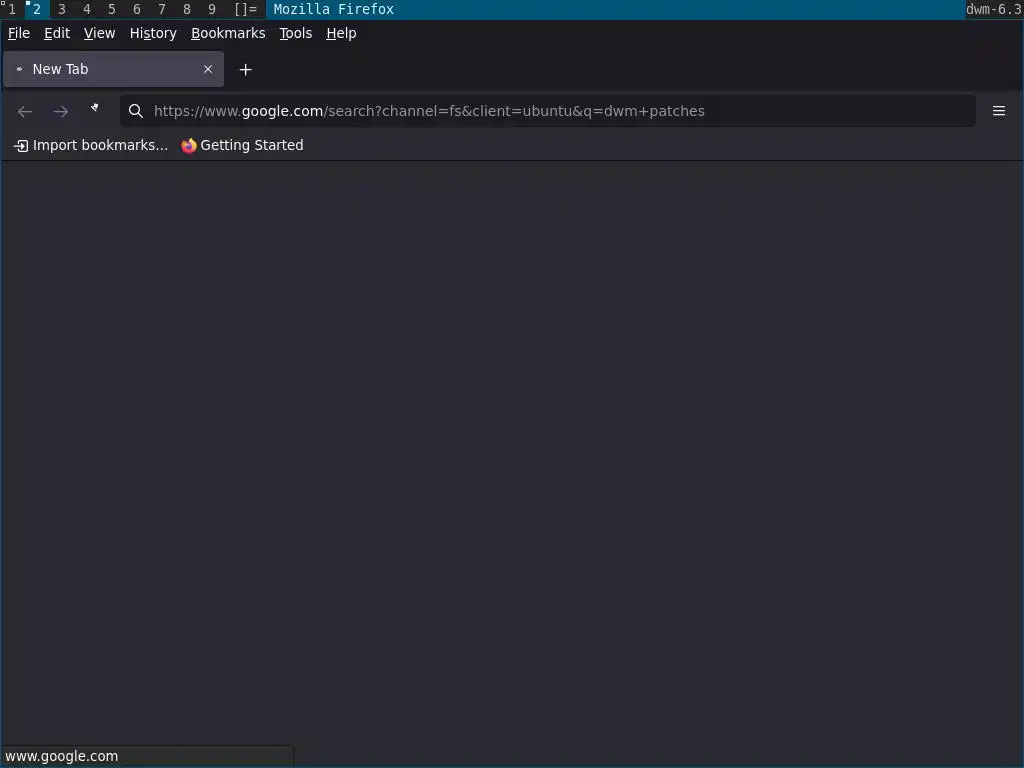Switch to dwm tag 1
Screen dimensions: 1024x768
coord(12,9)
